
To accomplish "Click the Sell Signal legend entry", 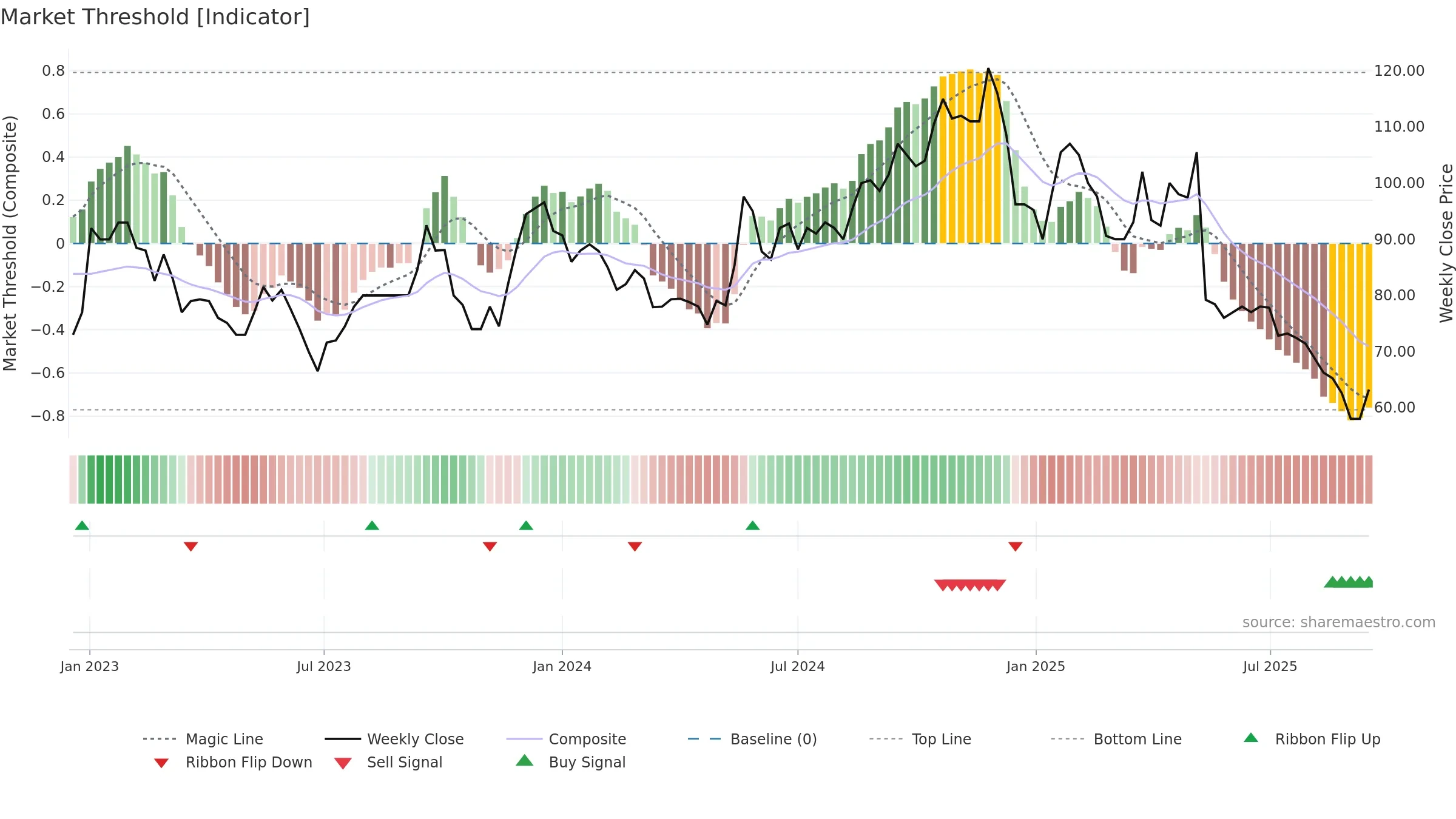I will [x=388, y=762].
